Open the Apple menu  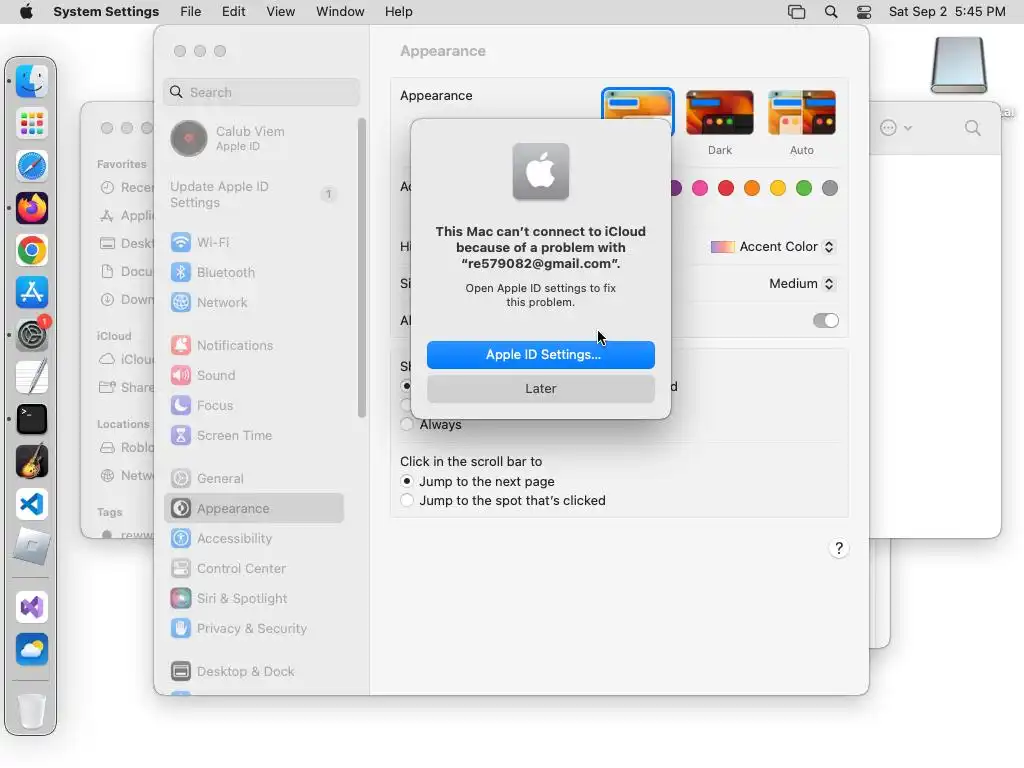pyautogui.click(x=26, y=12)
